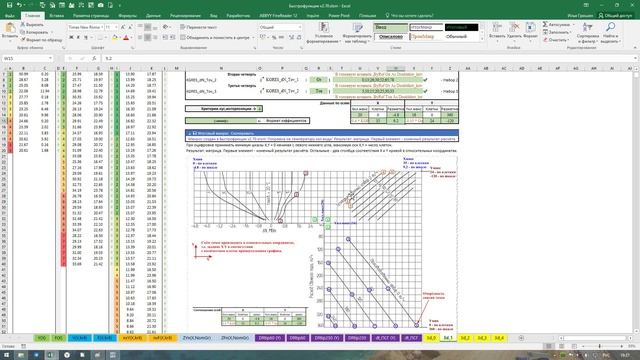Open the Формат cells menu
The width and height of the screenshot is (640, 360).
click(x=530, y=31)
